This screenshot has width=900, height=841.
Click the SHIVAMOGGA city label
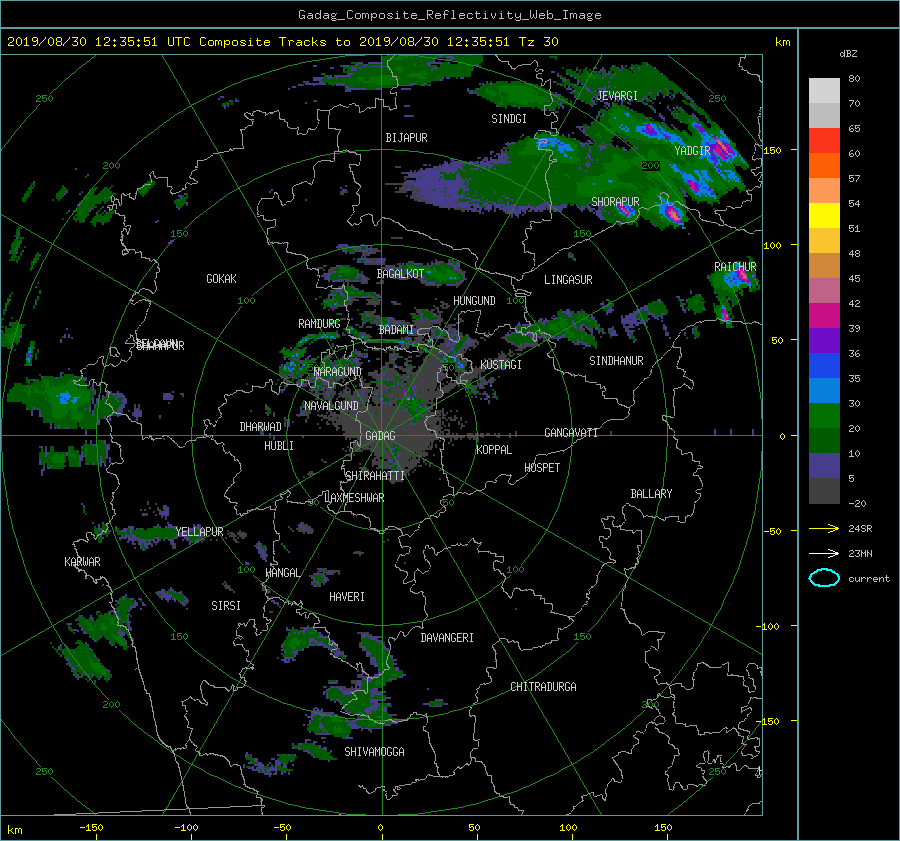[374, 752]
